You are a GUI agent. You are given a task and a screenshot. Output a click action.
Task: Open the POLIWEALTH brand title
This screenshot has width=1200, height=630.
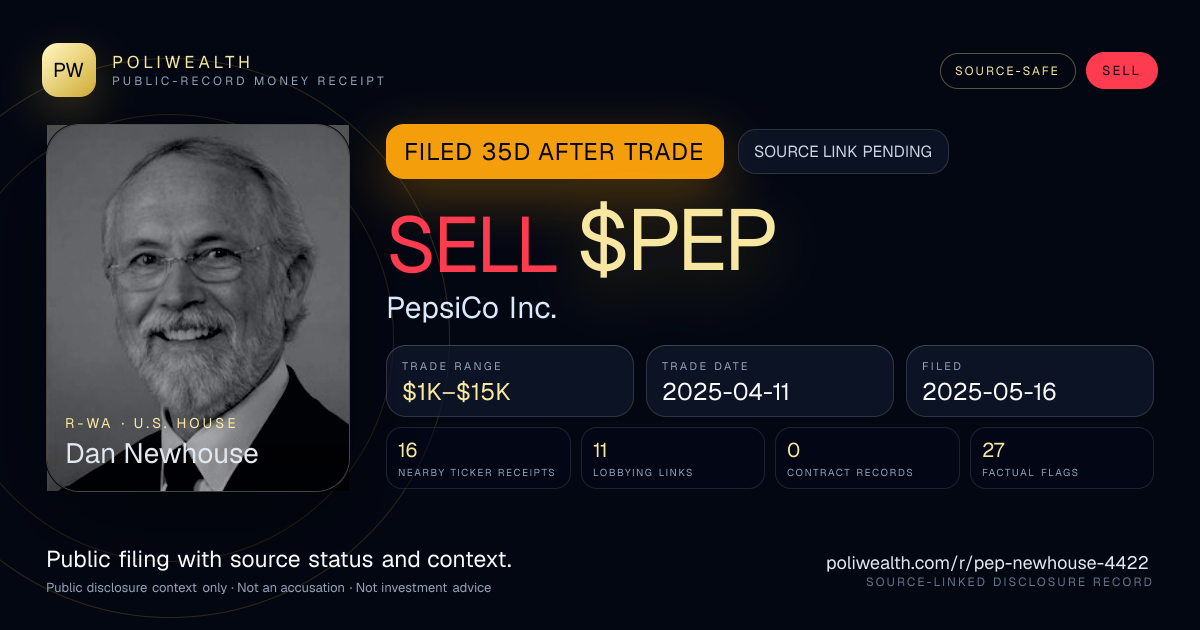click(x=183, y=62)
